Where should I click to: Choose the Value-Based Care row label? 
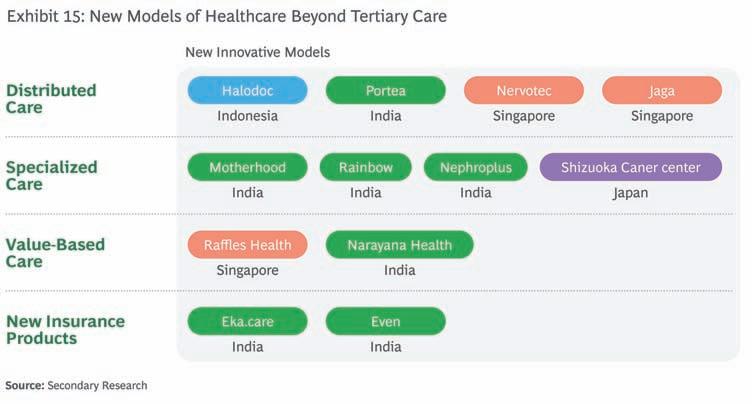click(x=55, y=252)
